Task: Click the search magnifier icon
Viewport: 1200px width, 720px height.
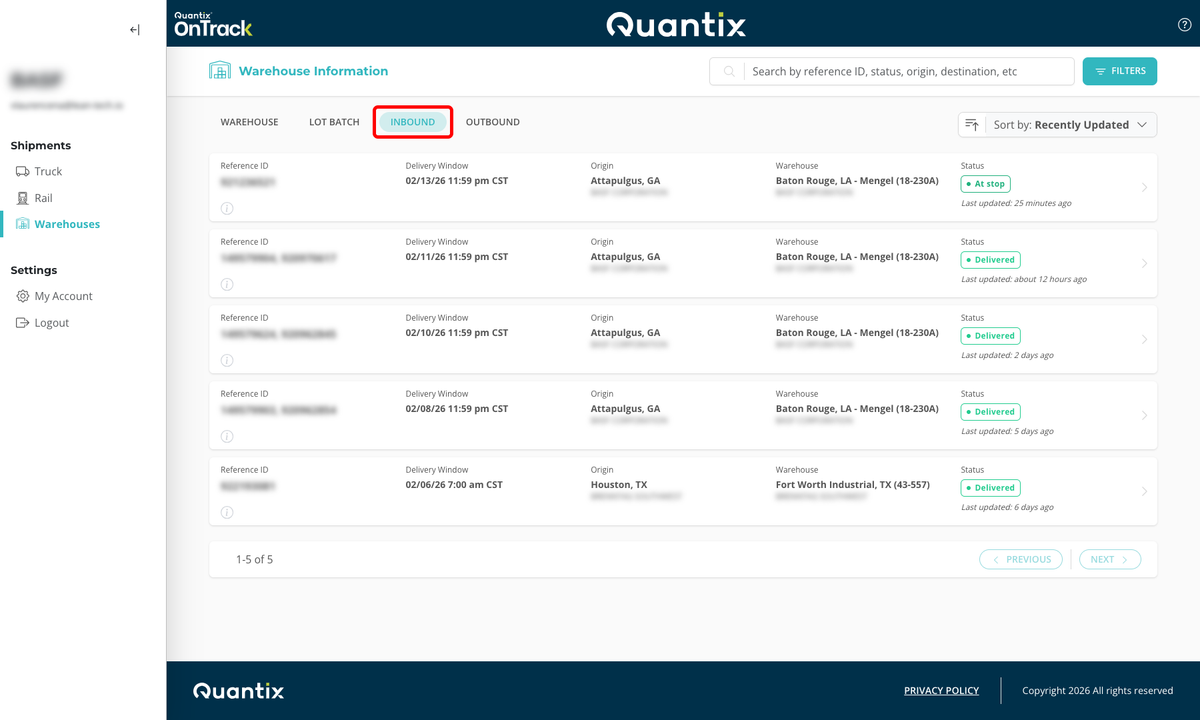Action: click(x=728, y=71)
